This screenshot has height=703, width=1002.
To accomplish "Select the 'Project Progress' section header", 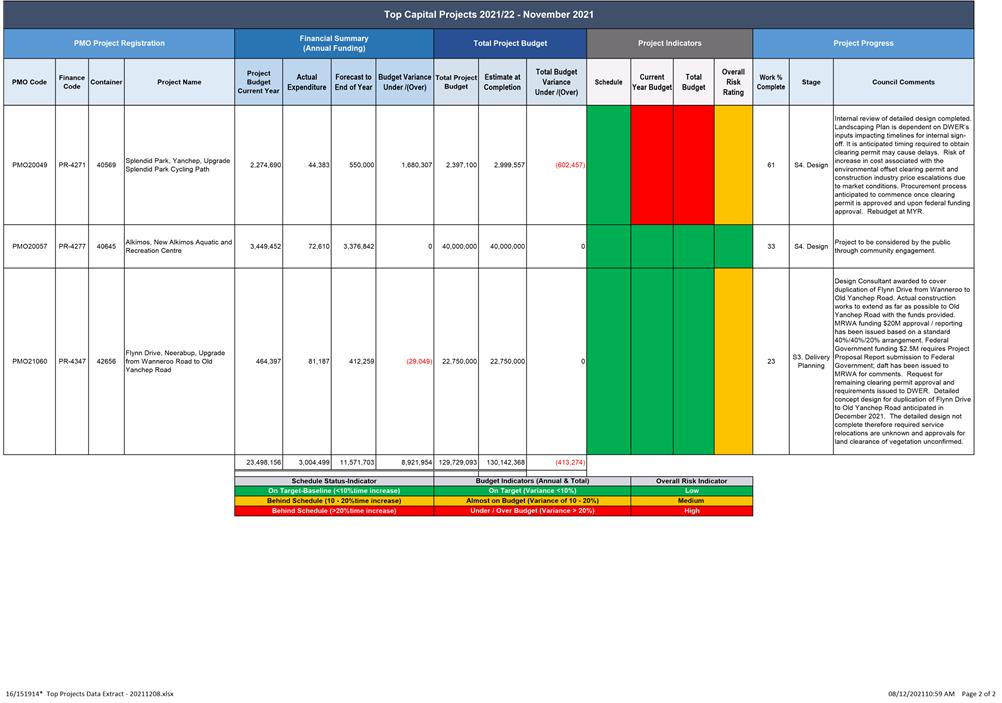I will tap(863, 43).
